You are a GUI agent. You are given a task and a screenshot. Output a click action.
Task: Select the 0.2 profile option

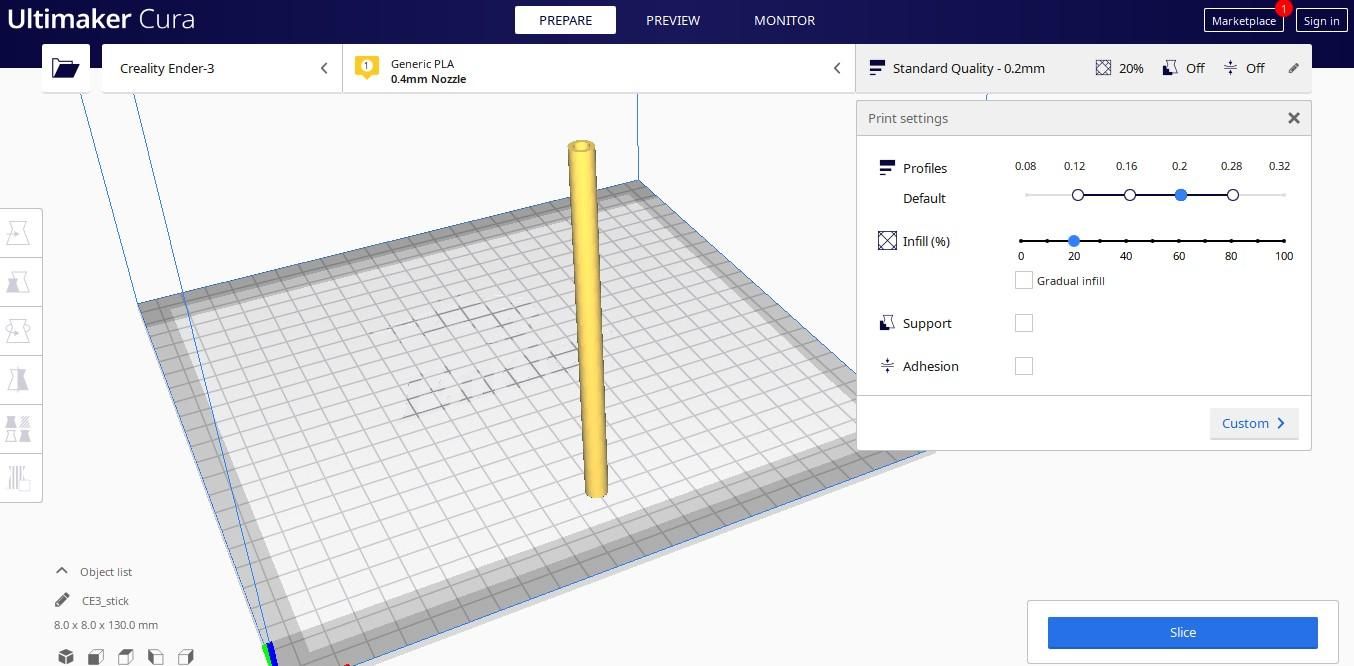(x=1181, y=195)
